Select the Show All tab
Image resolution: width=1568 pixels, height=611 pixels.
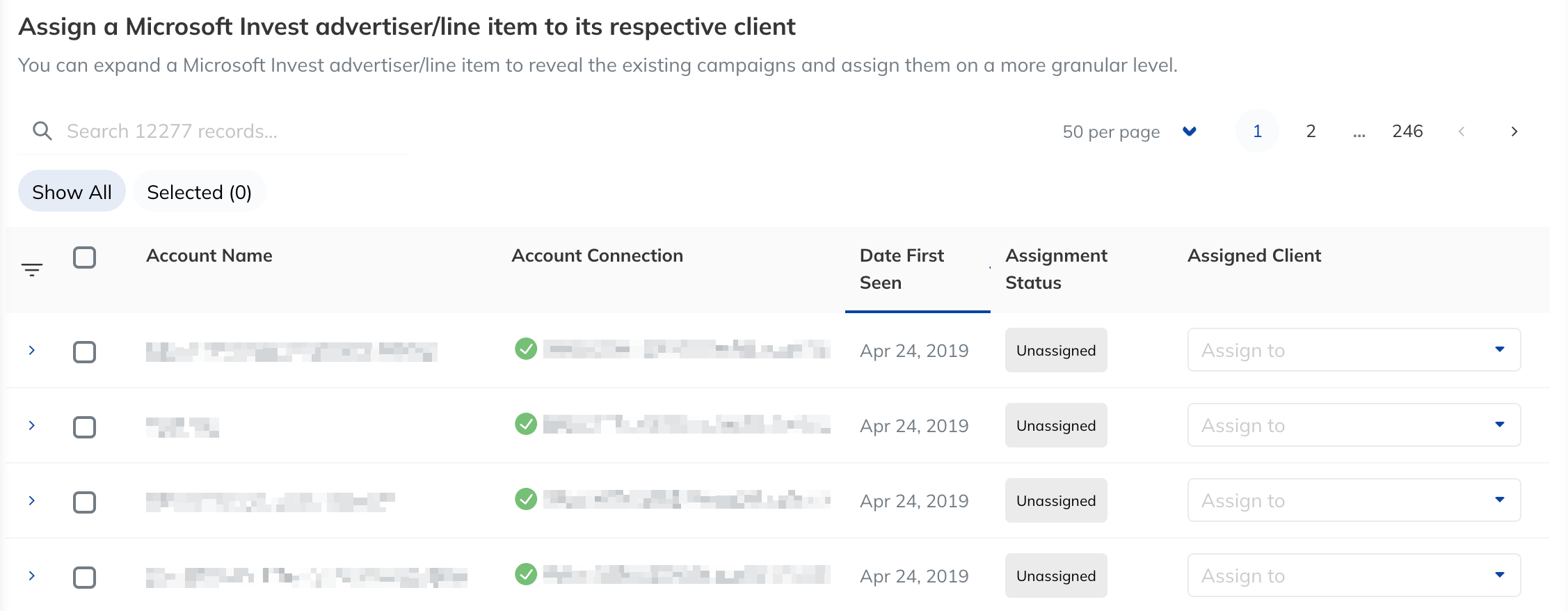coord(72,191)
